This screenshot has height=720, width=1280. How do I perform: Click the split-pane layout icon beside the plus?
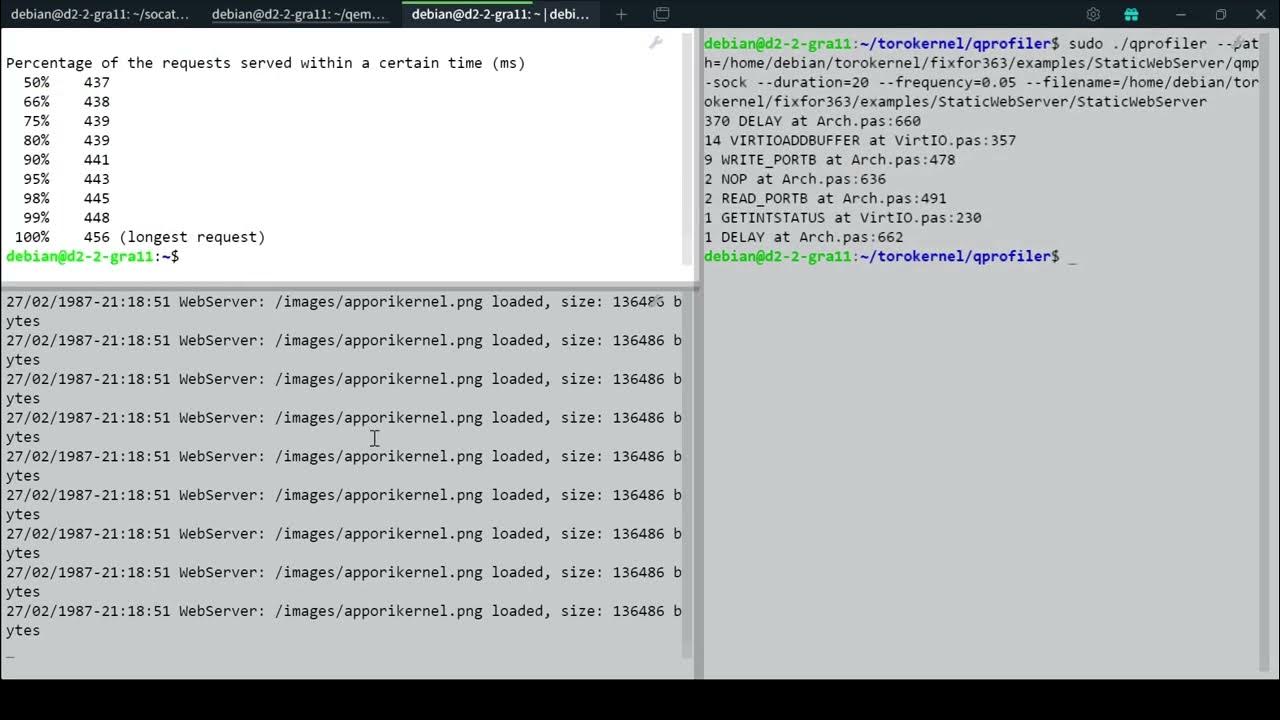(661, 14)
